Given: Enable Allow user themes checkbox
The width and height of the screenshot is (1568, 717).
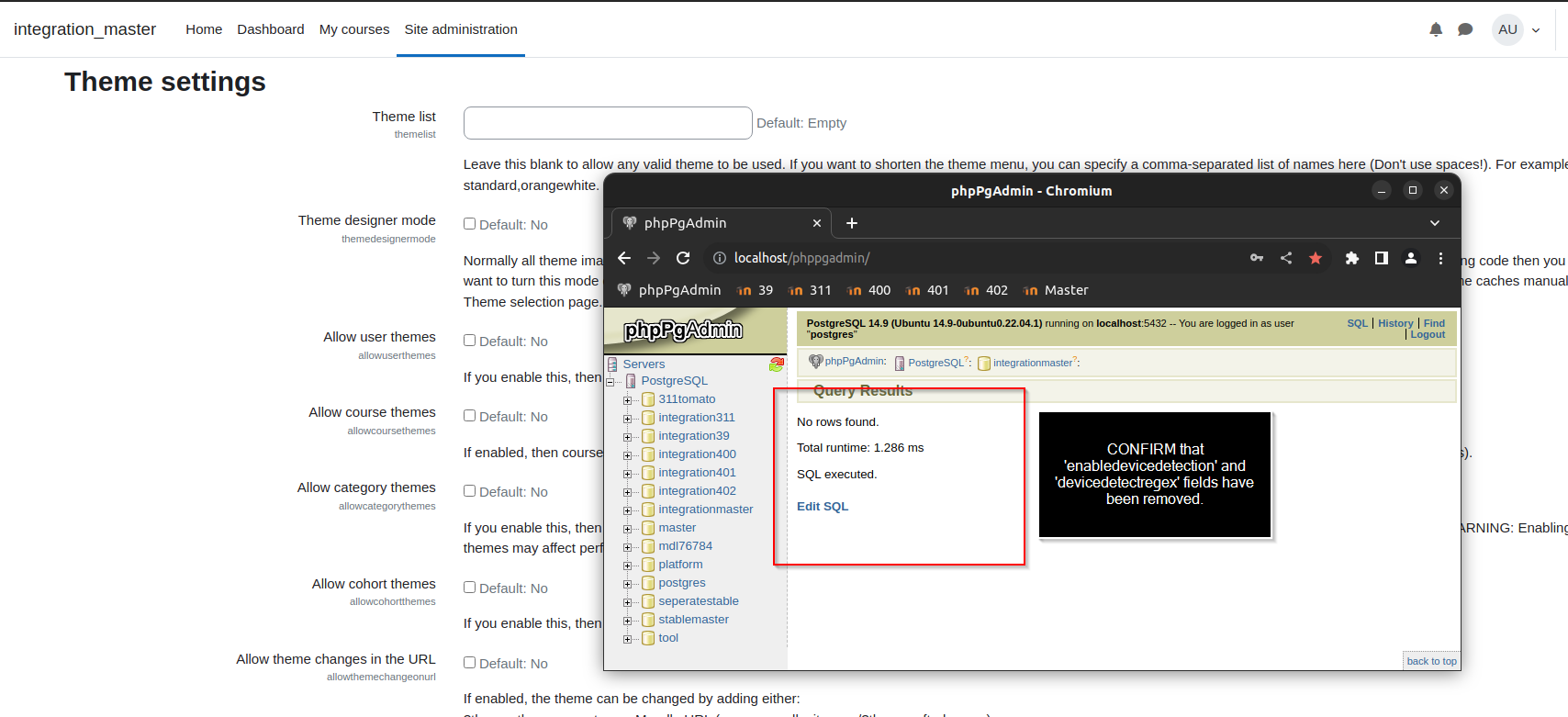Looking at the screenshot, I should pos(469,341).
